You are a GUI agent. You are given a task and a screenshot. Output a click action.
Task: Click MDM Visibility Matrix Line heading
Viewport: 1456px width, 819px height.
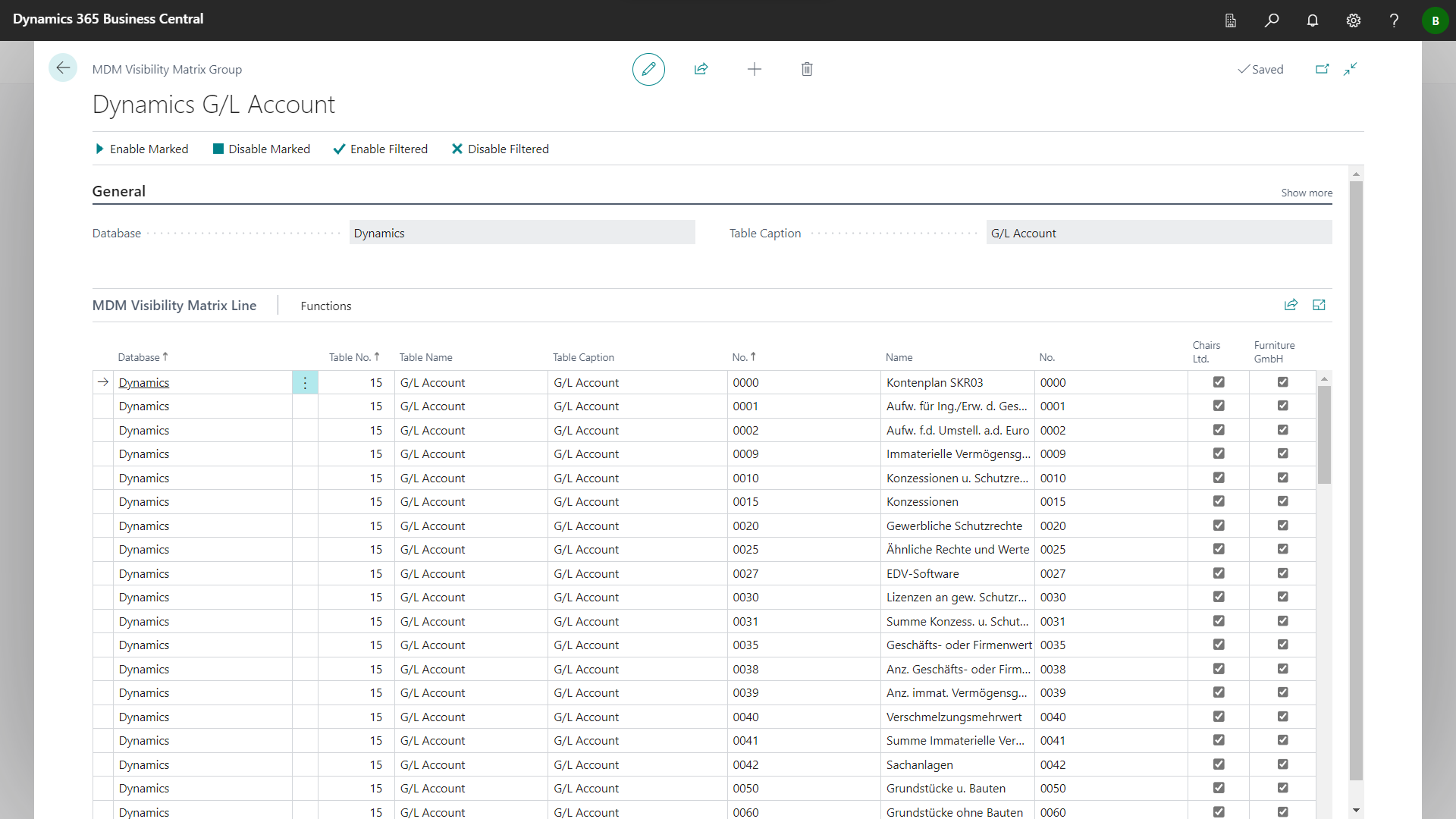pos(174,305)
